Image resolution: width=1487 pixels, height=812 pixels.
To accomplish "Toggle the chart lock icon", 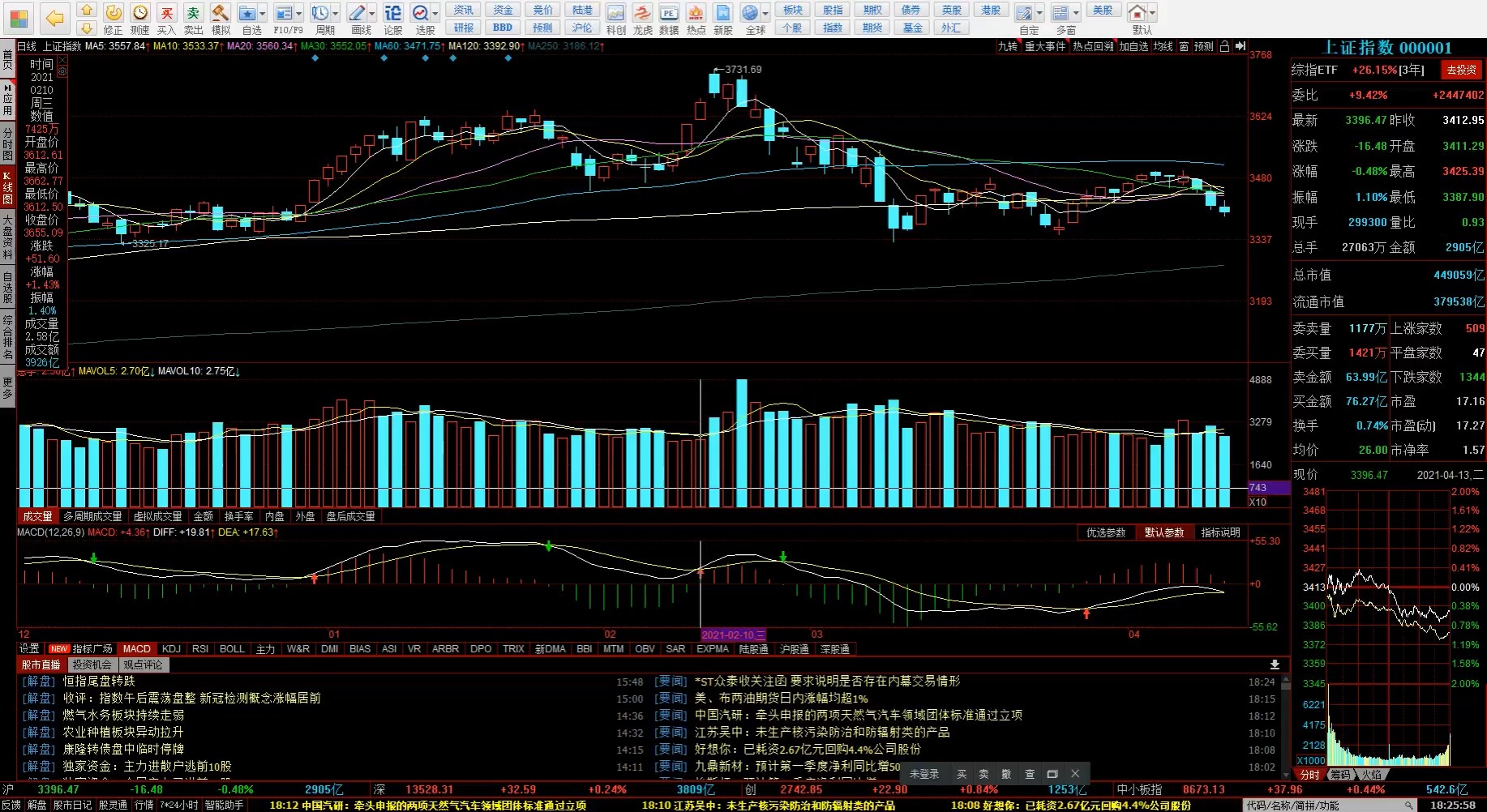I will [1225, 47].
